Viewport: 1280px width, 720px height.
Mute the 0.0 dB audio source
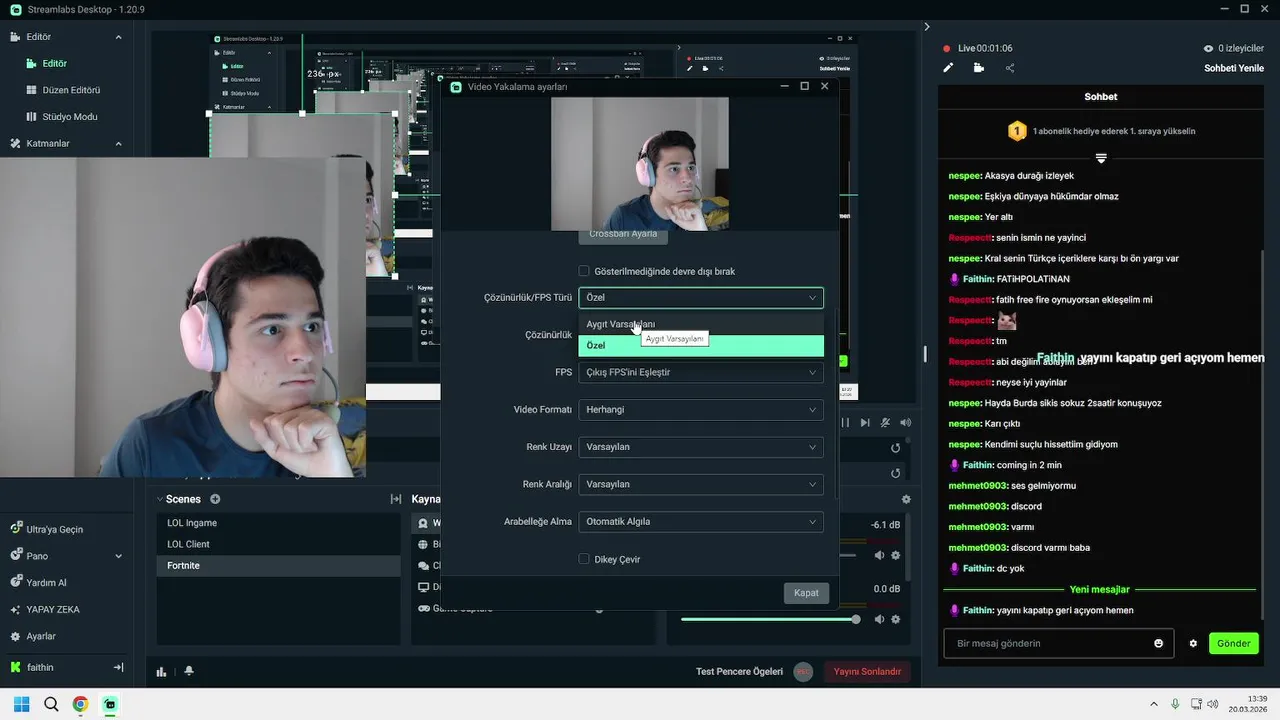(880, 619)
